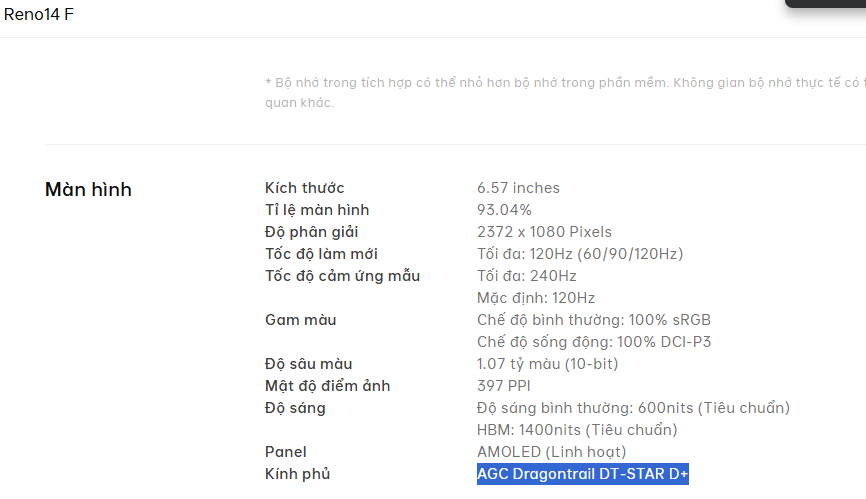
Task: Click the 93.04% value
Action: 504,210
